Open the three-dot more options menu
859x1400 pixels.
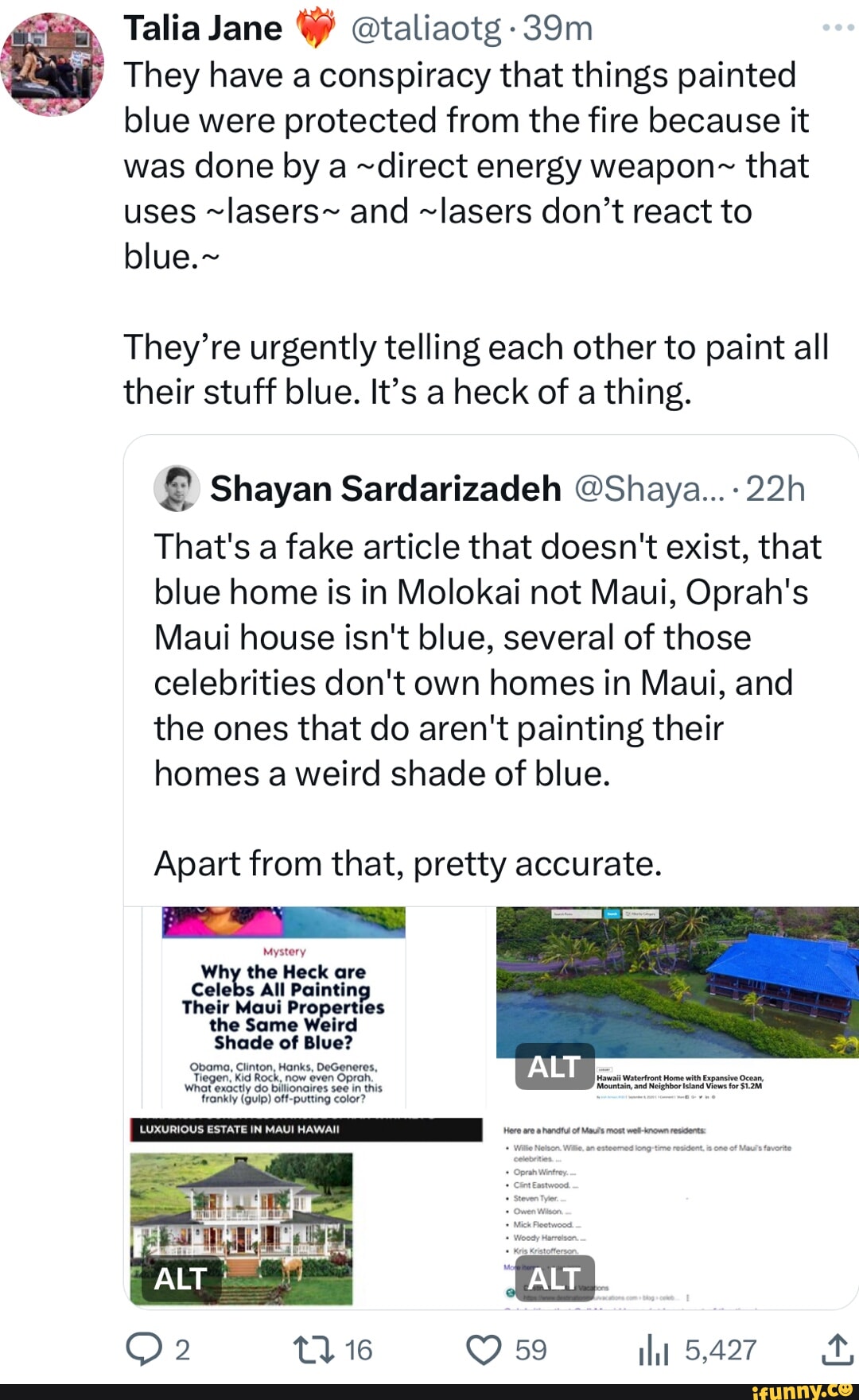click(x=838, y=28)
